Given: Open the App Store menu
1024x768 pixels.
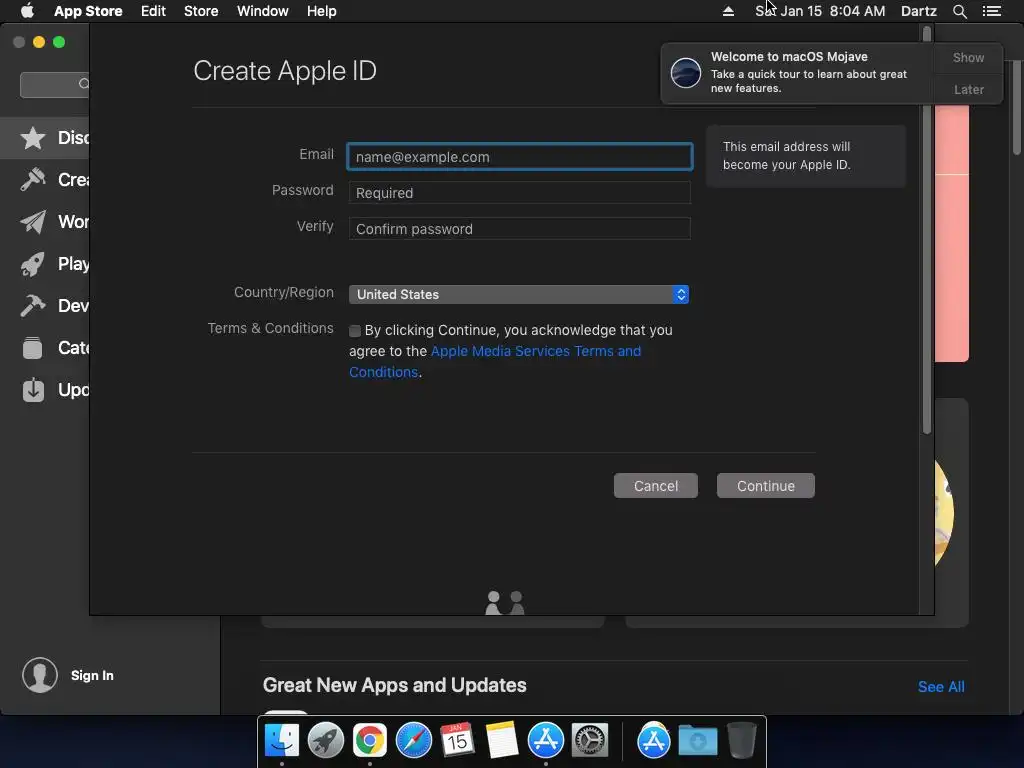Looking at the screenshot, I should tap(88, 11).
